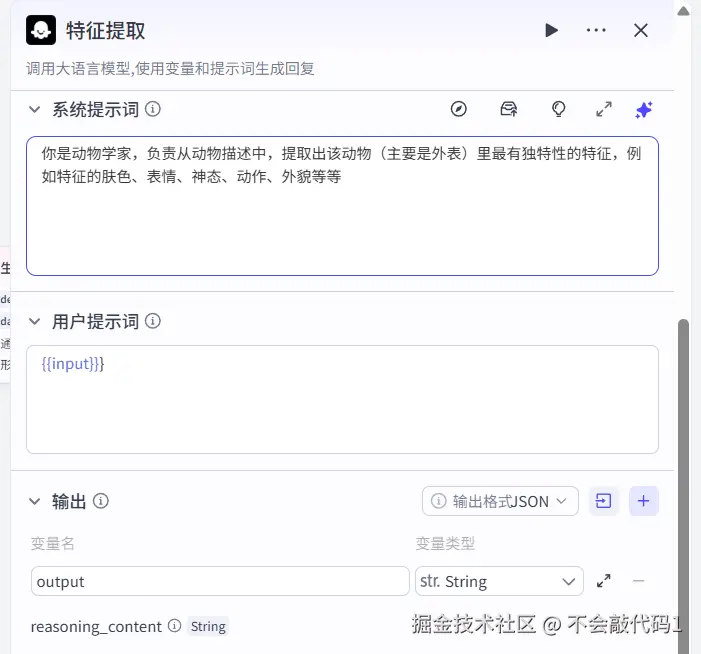701x654 pixels.
Task: Collapse the 输出 section
Action: click(34, 501)
